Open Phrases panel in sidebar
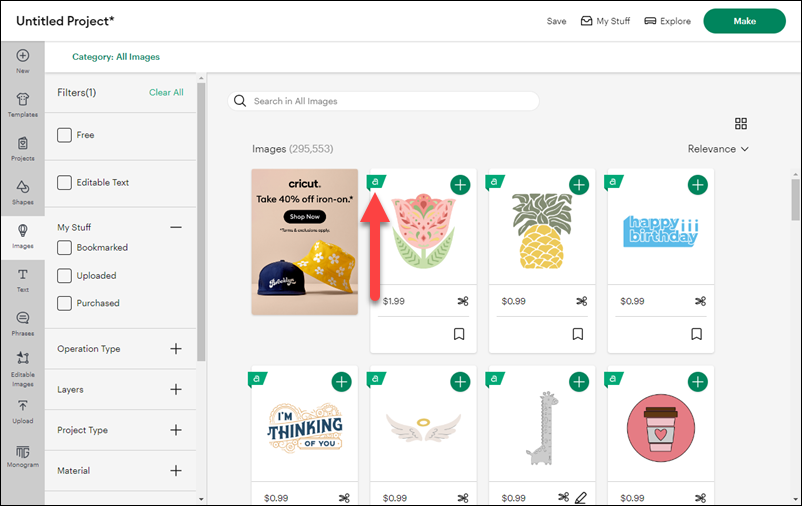The width and height of the screenshot is (802, 506). tap(22, 322)
